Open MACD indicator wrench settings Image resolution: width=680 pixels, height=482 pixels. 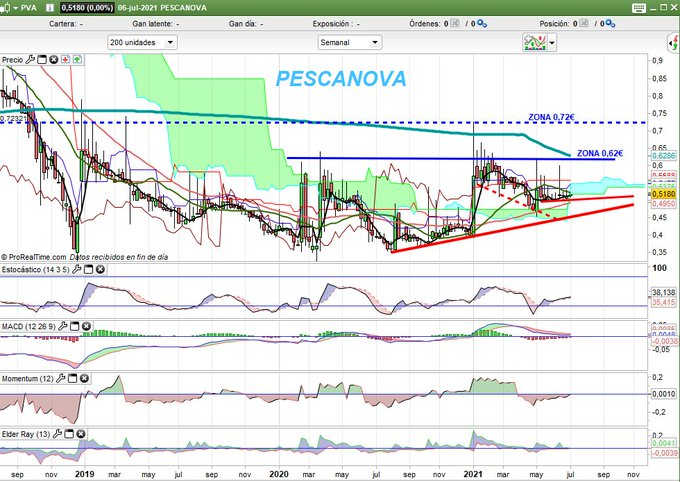[x=61, y=327]
